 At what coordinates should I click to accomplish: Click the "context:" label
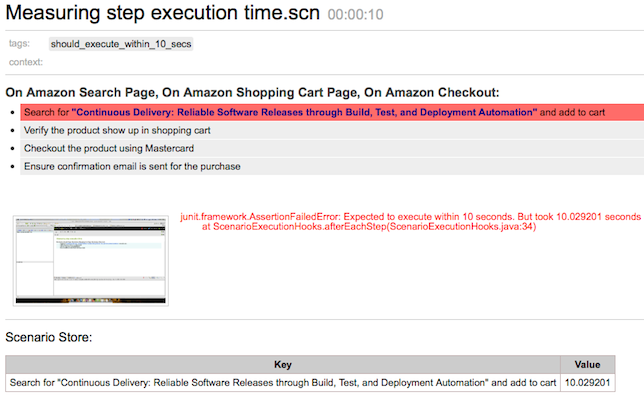point(25,62)
